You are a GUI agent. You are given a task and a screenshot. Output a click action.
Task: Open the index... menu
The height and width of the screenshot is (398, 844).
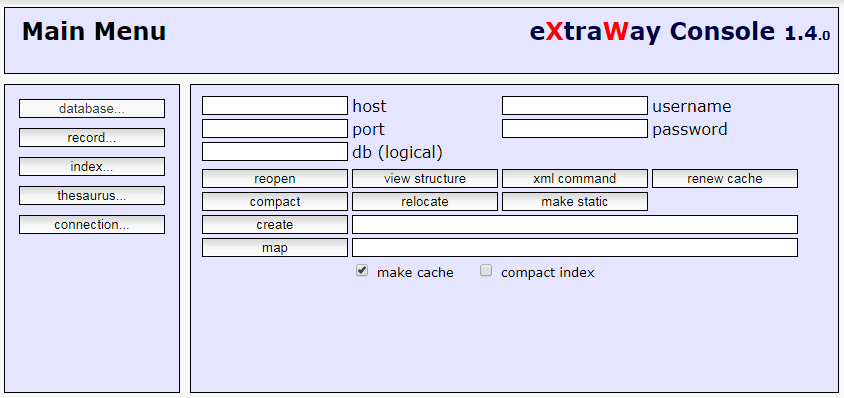[x=92, y=166]
